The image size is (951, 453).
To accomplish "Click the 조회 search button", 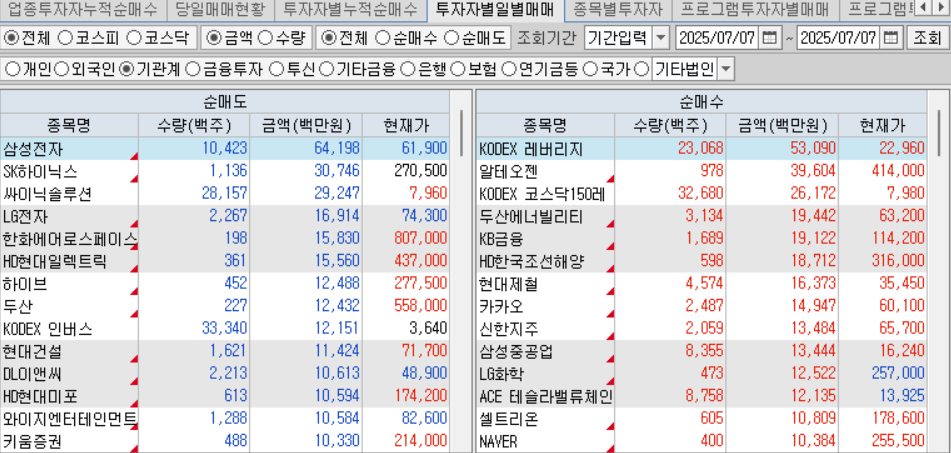I will coord(927,38).
